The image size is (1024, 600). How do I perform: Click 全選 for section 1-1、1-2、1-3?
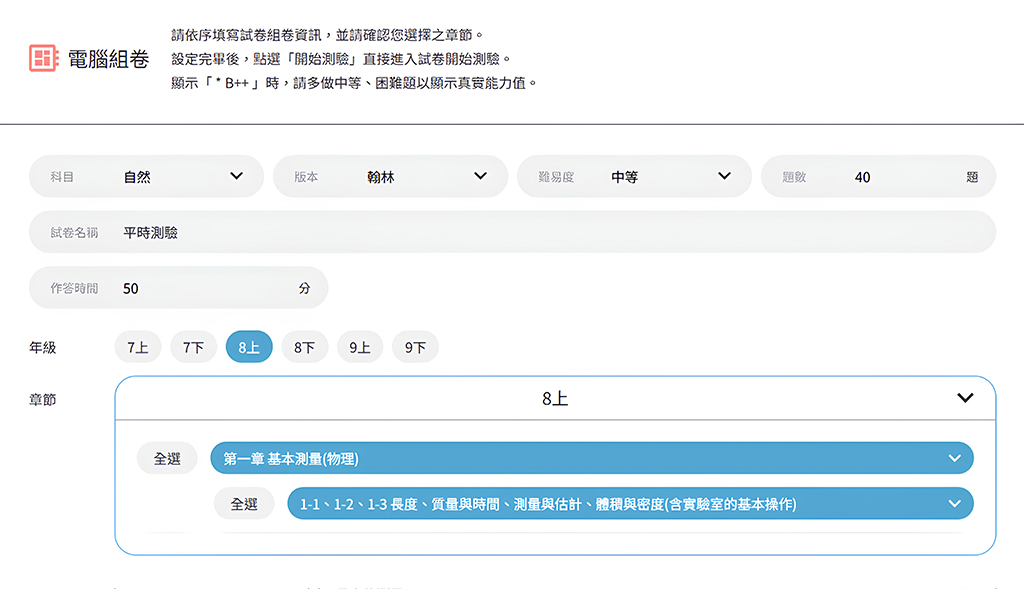coord(244,504)
